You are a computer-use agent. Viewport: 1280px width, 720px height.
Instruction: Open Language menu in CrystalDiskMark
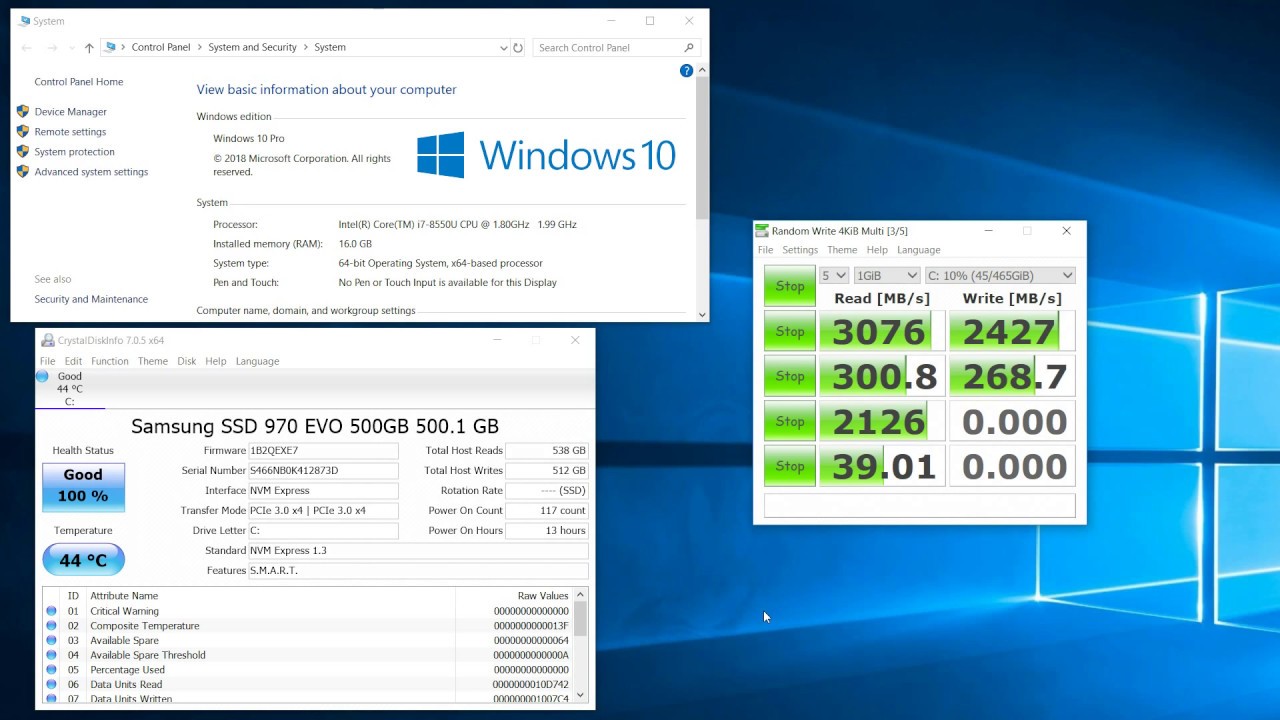918,250
